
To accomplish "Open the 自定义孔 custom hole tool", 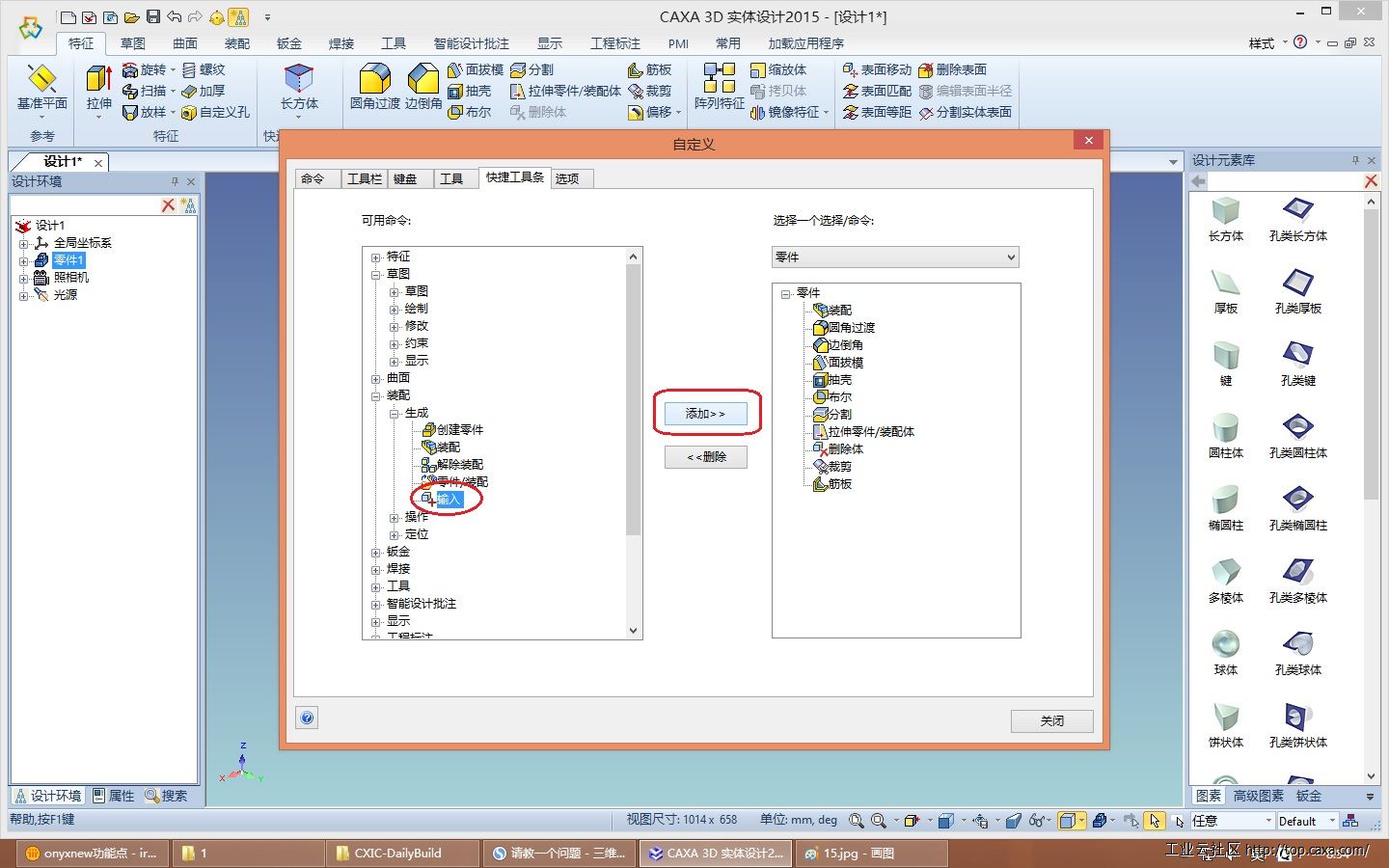I will (216, 112).
